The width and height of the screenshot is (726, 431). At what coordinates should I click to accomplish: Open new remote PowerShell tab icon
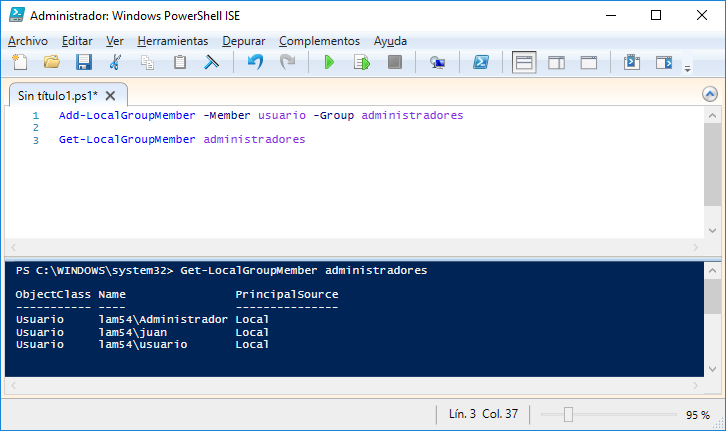[x=437, y=63]
